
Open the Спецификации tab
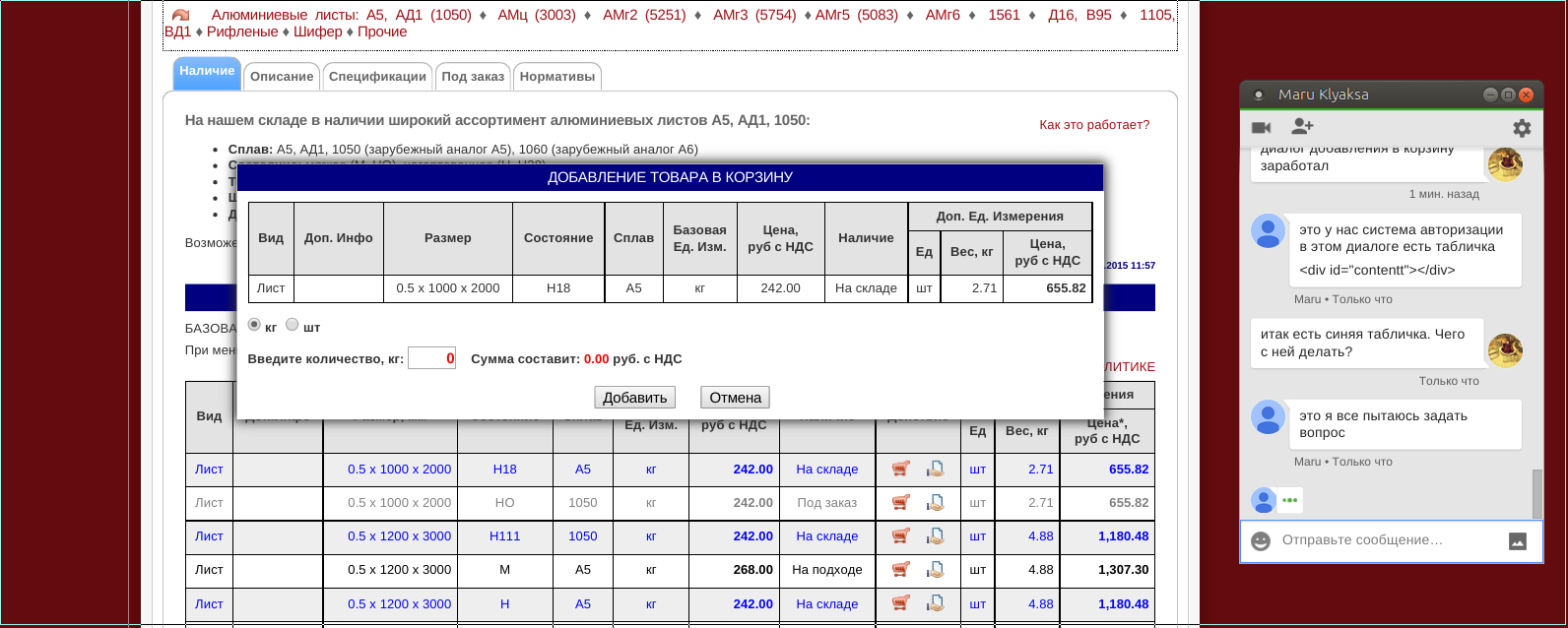pos(378,77)
